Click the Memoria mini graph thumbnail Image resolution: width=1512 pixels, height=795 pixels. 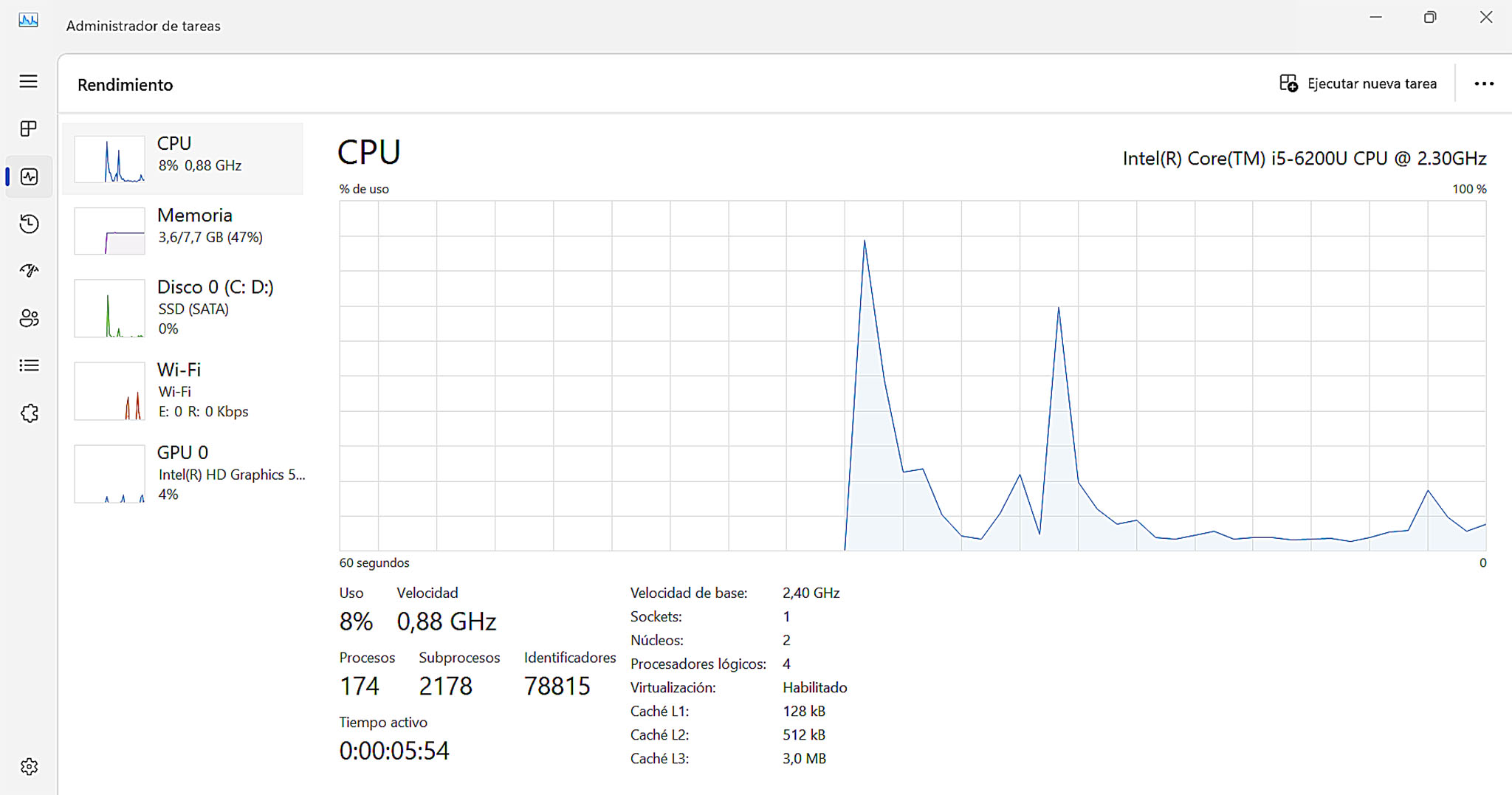(109, 231)
